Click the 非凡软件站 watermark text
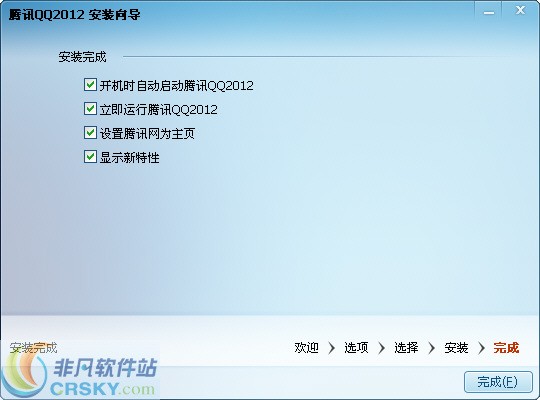The image size is (540, 400). pos(105,367)
